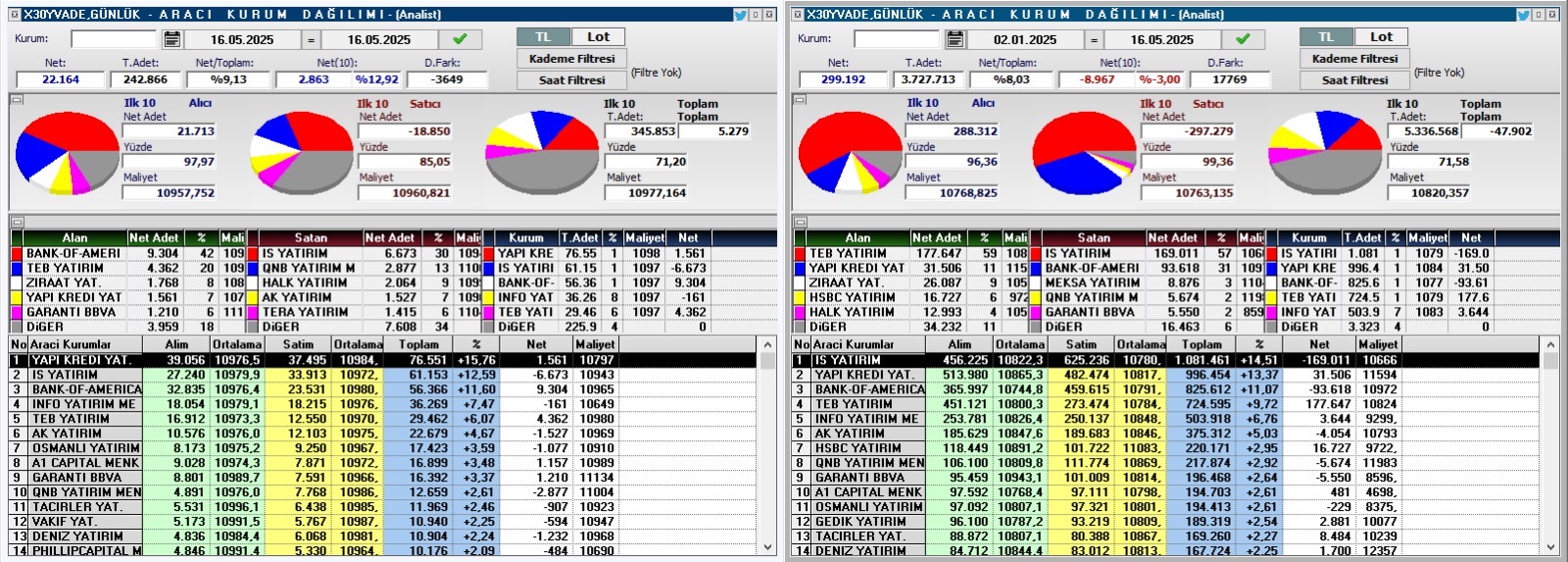Screen dimensions: 1568x562
Task: Click red swatch beside TEB YATIRIM in right Alan table
Action: pyautogui.click(x=800, y=253)
